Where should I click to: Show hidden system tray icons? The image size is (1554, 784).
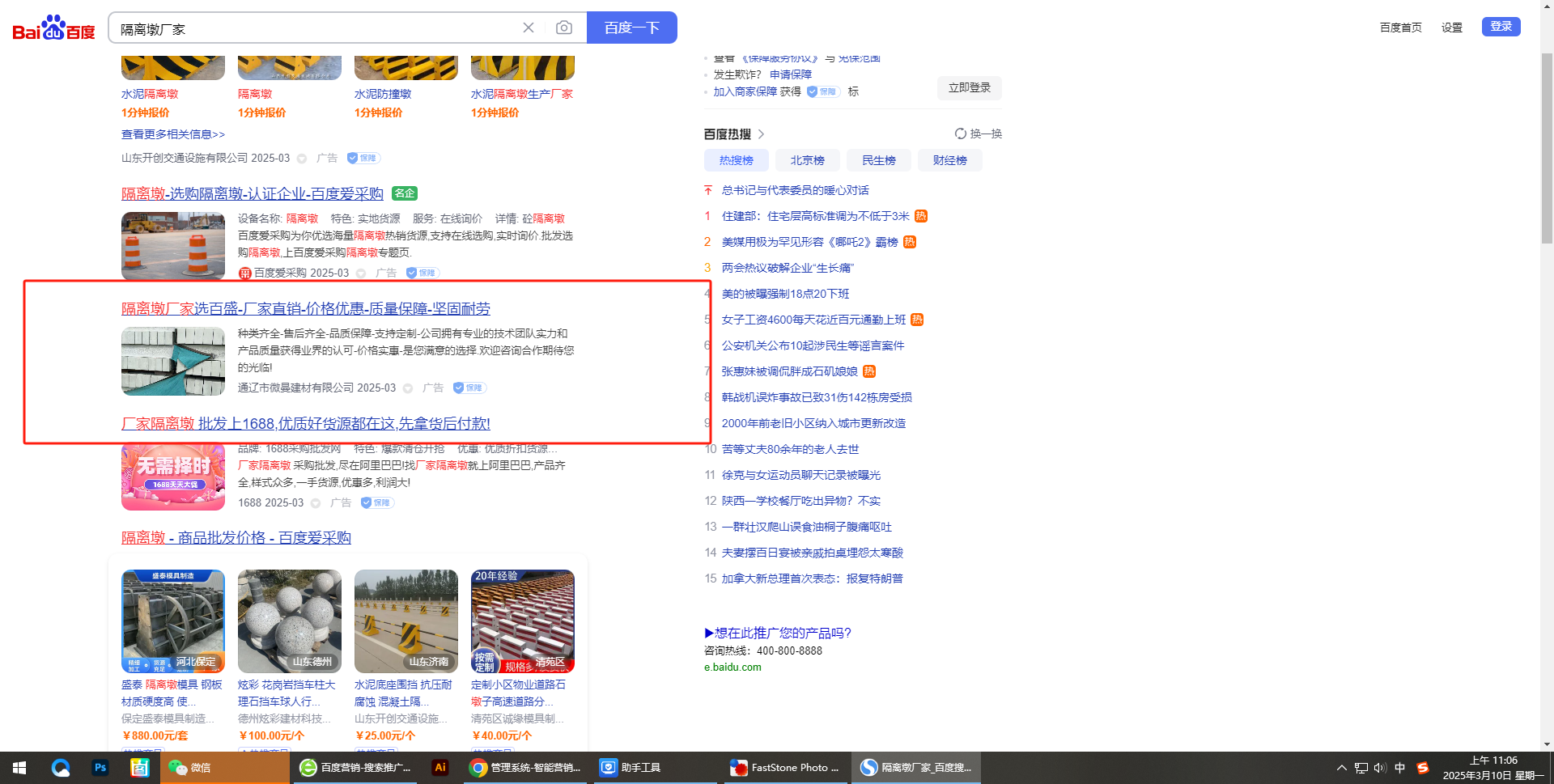1342,768
